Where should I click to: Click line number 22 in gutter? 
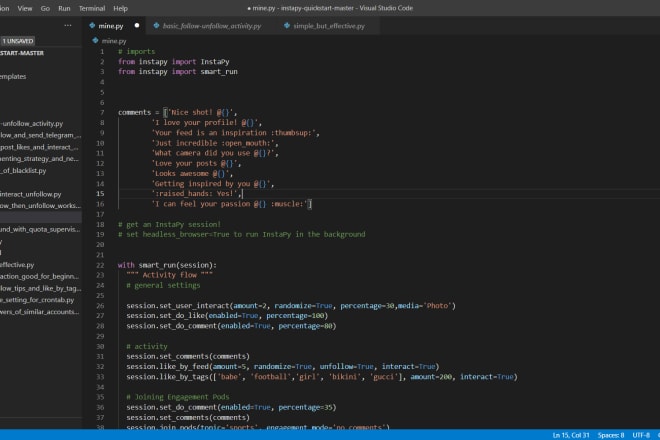coord(100,265)
